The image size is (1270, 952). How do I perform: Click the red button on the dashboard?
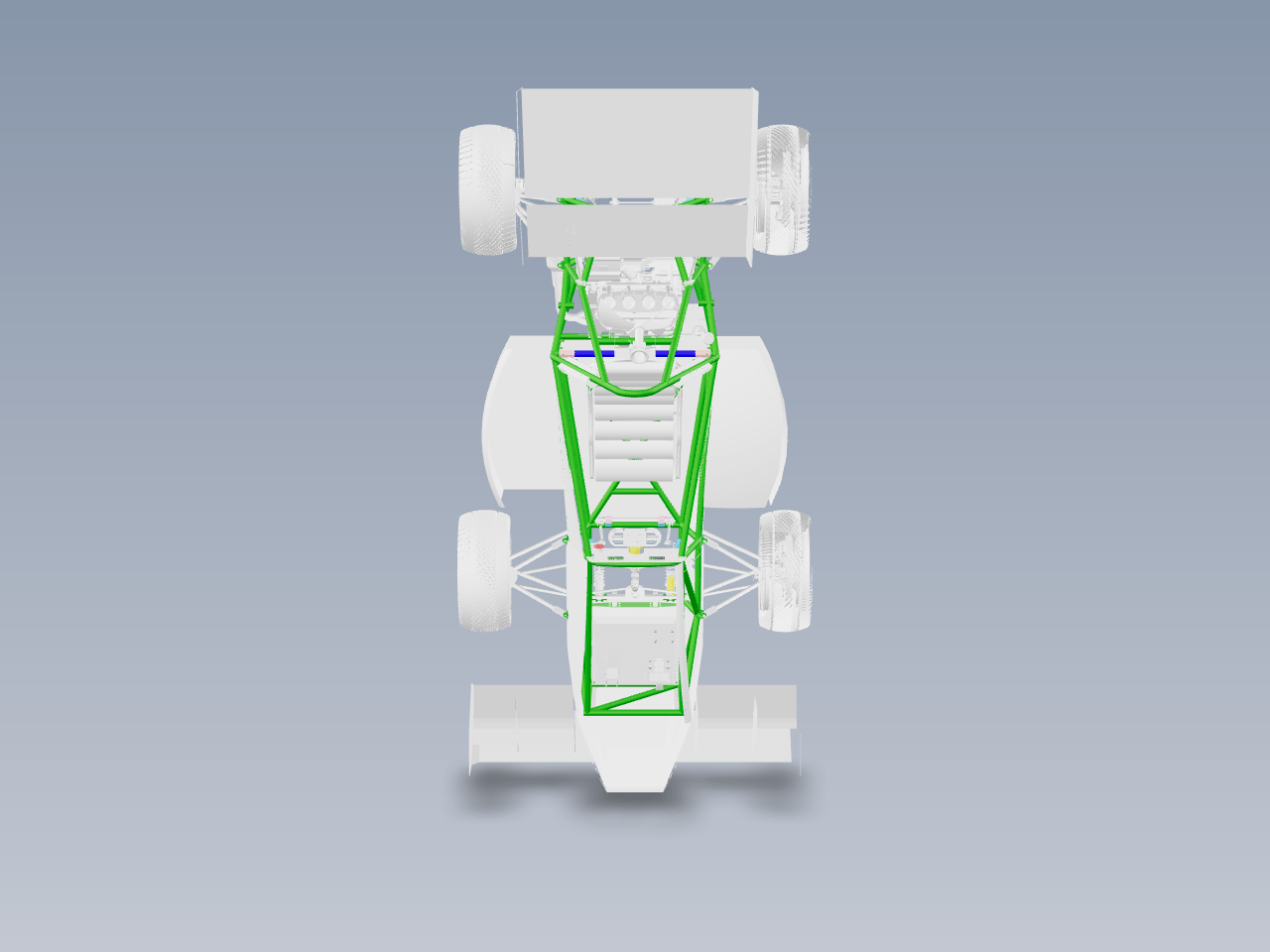[x=598, y=545]
